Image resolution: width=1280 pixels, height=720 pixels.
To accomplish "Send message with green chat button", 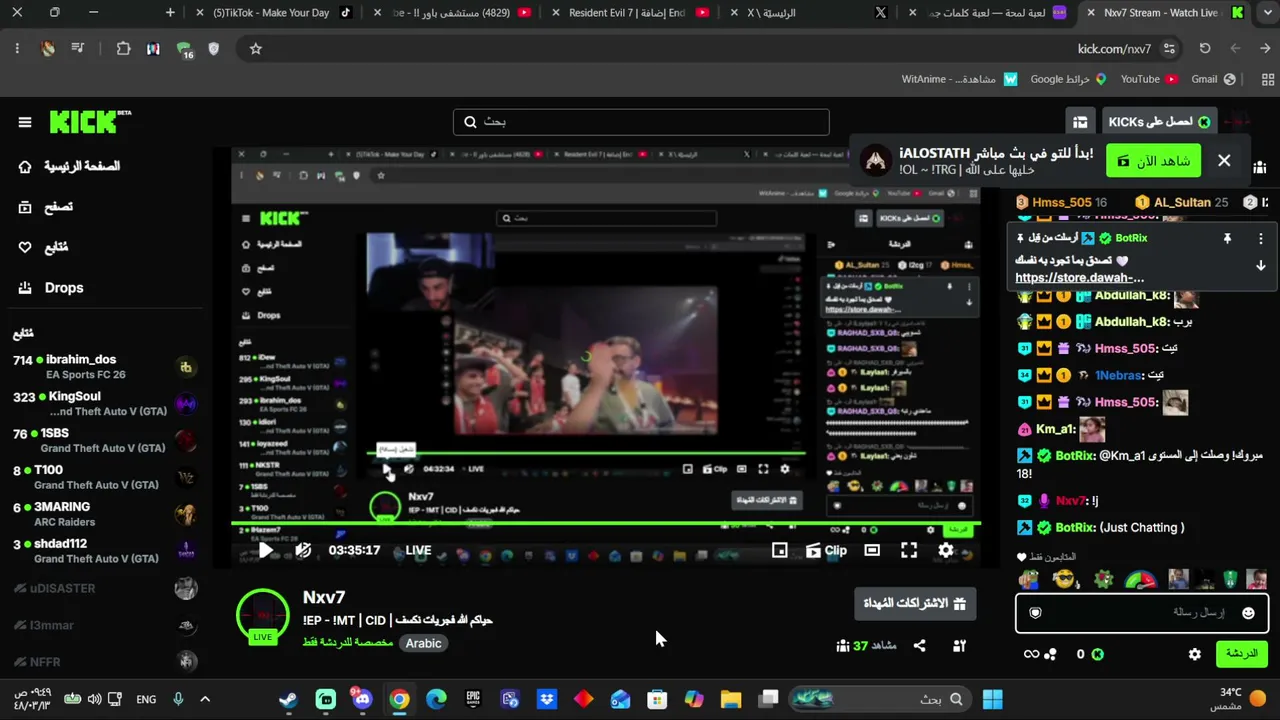I will tap(1241, 654).
